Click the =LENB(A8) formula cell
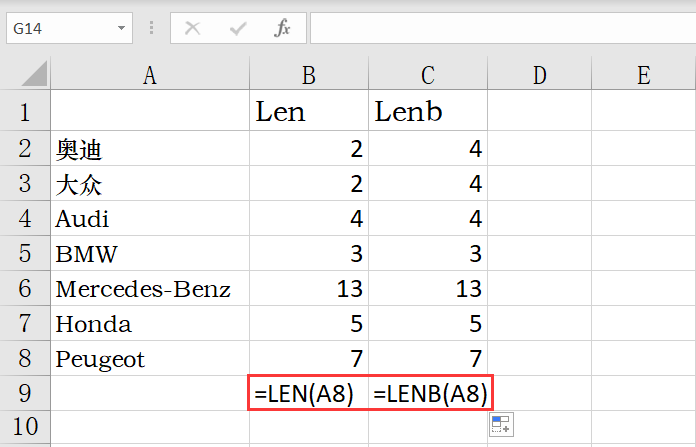This screenshot has width=696, height=447. coord(428,393)
